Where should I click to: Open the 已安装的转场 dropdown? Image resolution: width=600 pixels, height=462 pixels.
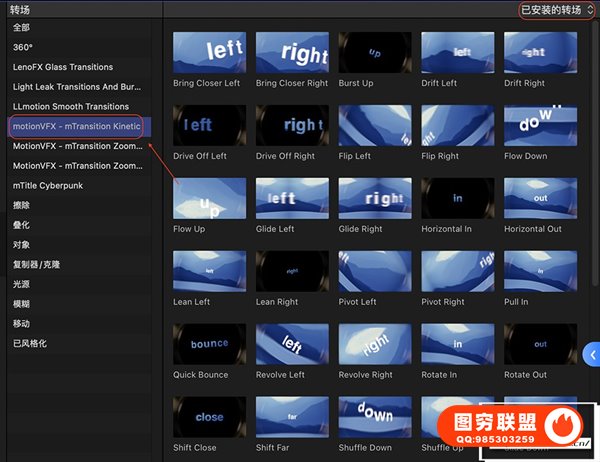556,9
